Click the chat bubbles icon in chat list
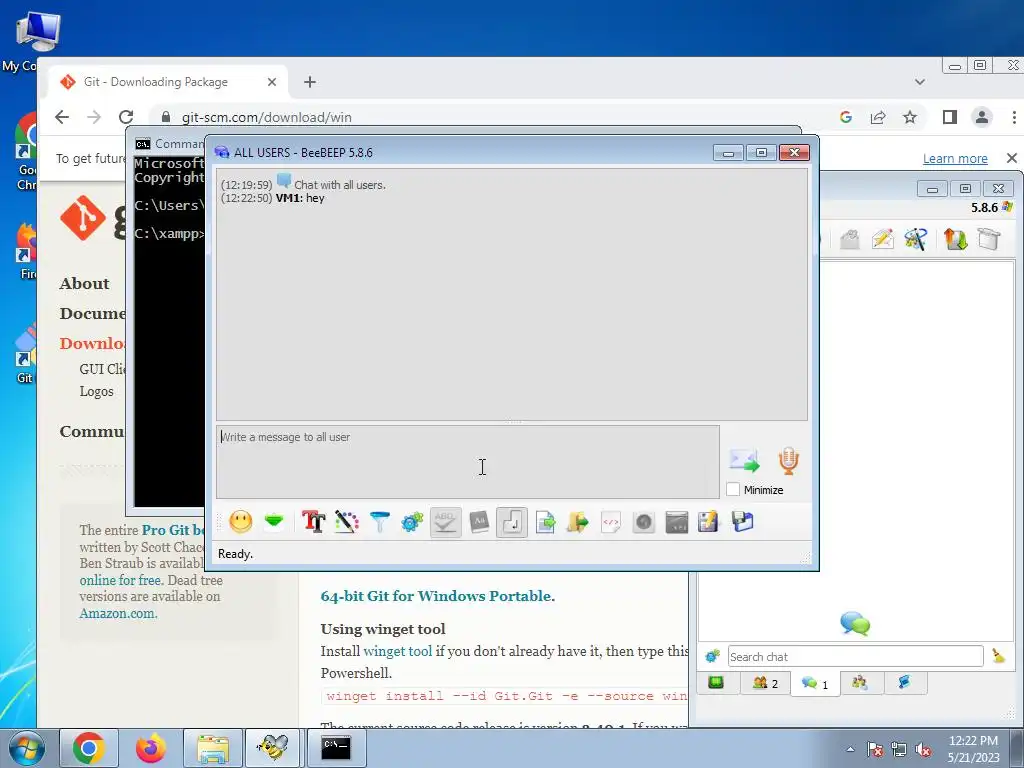Screen dimensions: 1024x768 (855, 623)
